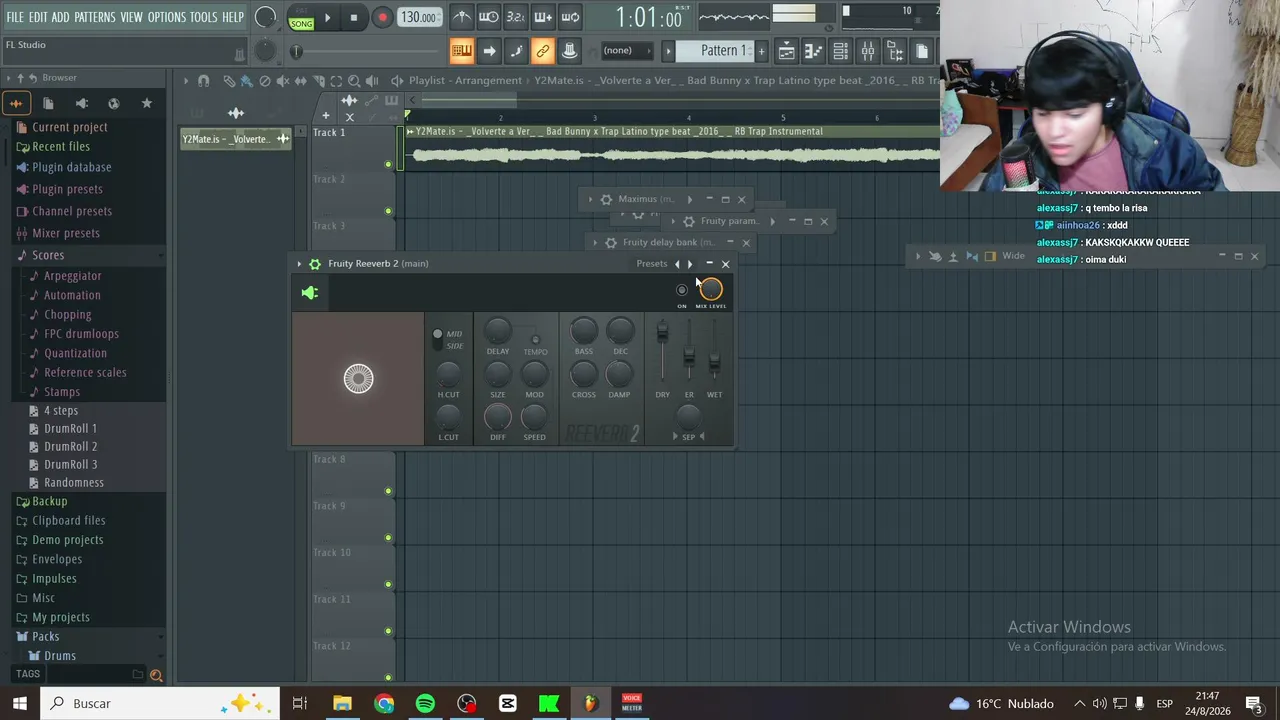Select the browser plugins tab icon
The height and width of the screenshot is (720, 1280).
[x=81, y=103]
